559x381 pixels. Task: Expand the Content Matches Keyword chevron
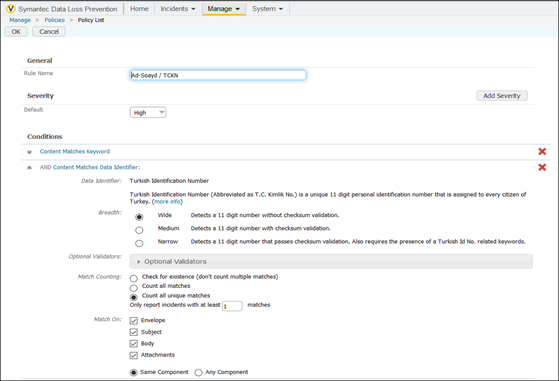[29, 152]
